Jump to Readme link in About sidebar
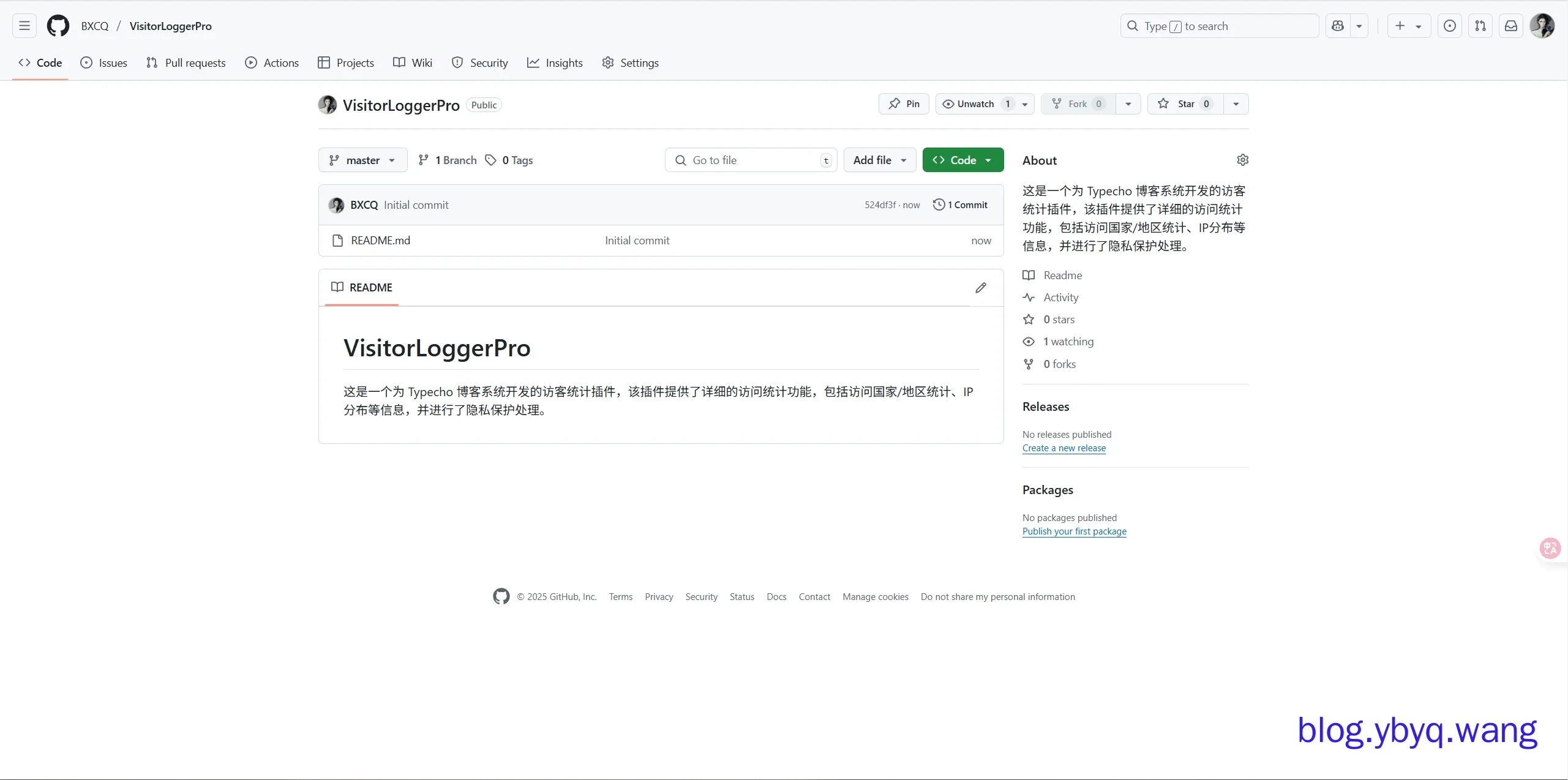This screenshot has width=1568, height=780. 1052,275
